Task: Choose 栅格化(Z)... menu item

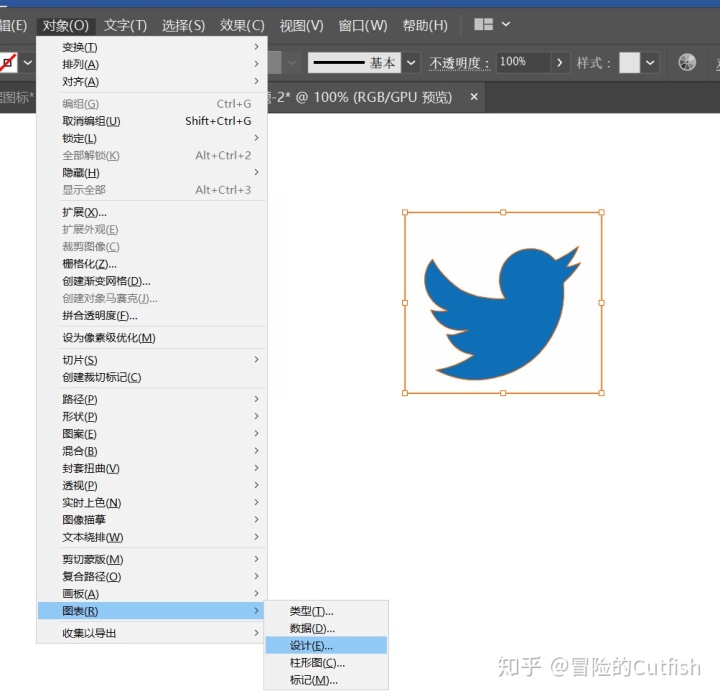Action: pyautogui.click(x=152, y=264)
